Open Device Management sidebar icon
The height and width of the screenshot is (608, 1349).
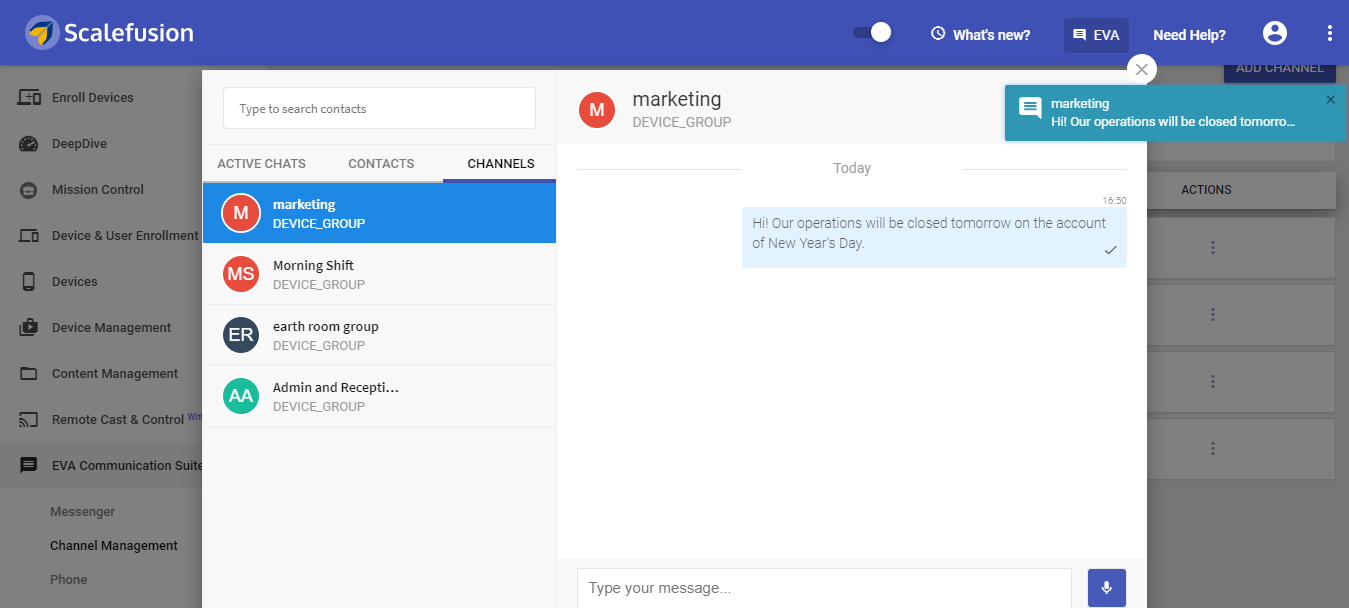coord(29,328)
